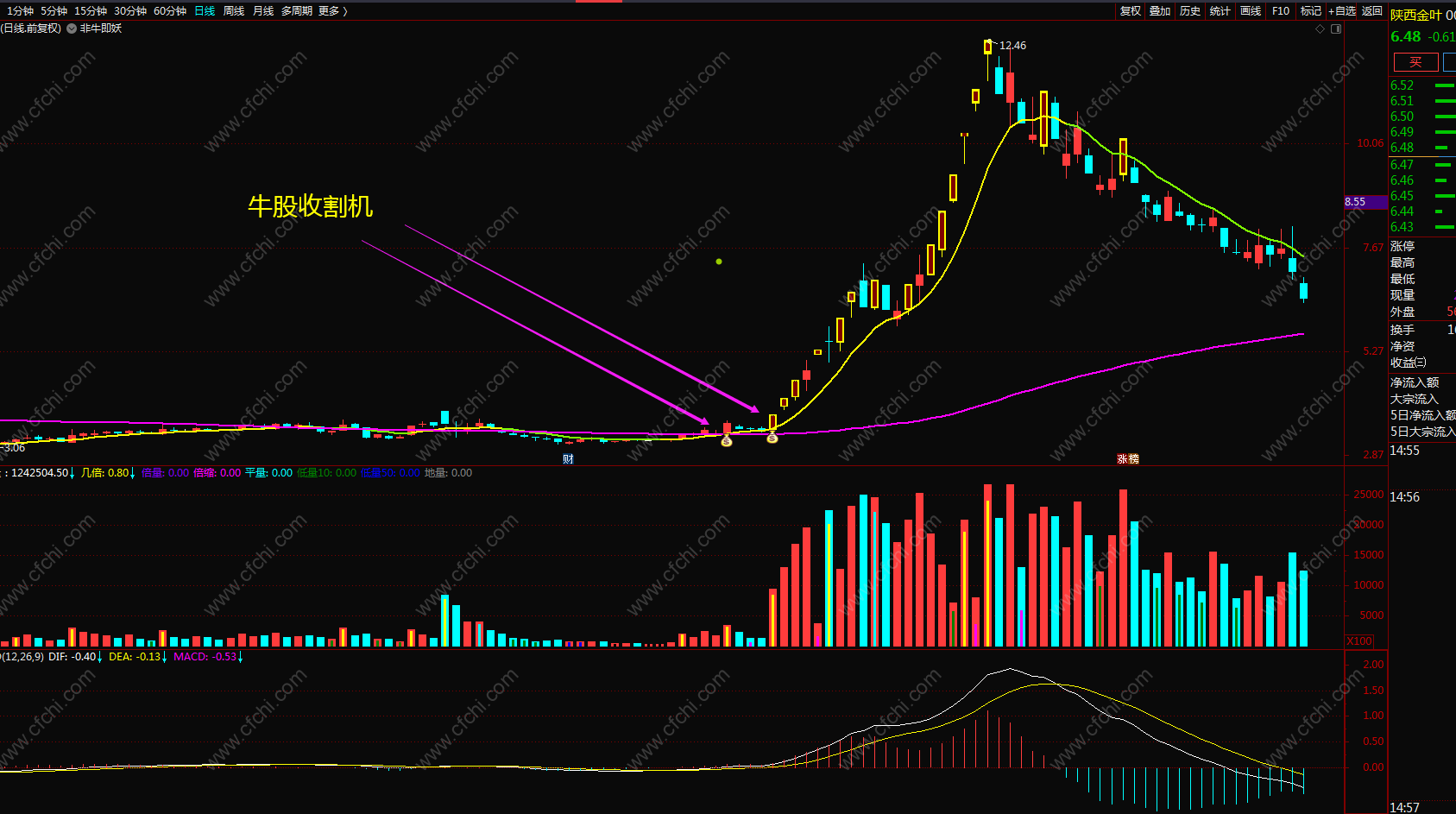Click the 财 financial marker on chart
Image resolution: width=1456 pixels, height=814 pixels.
[568, 459]
